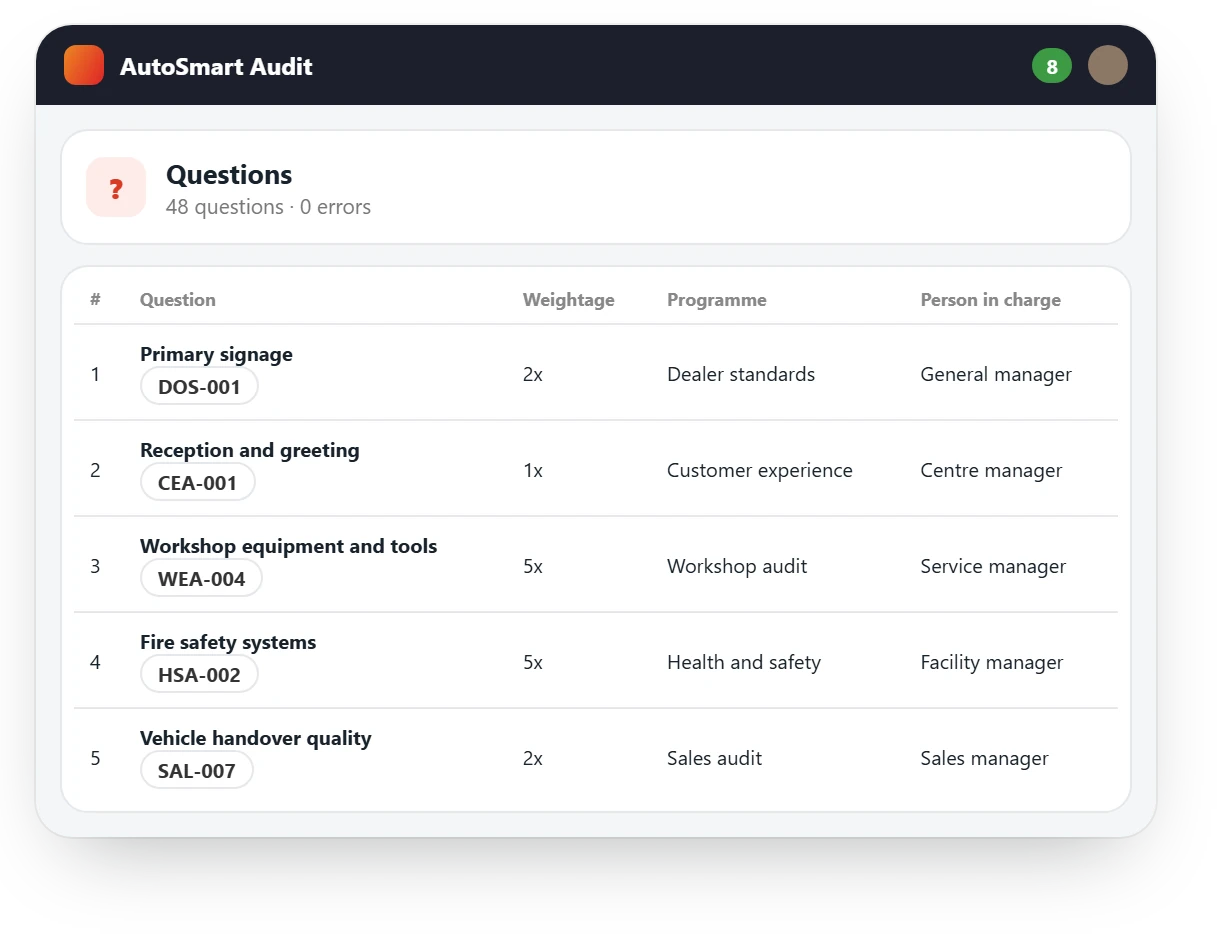Click the DOS-001 code tag
Viewport: 1217px width, 934px height.
(x=199, y=387)
